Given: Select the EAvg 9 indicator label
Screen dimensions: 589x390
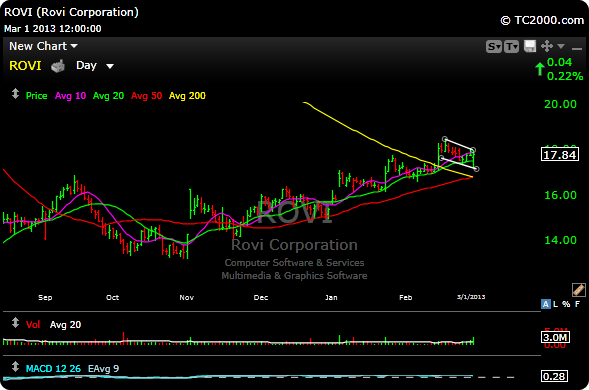Looking at the screenshot, I should pos(103,369).
